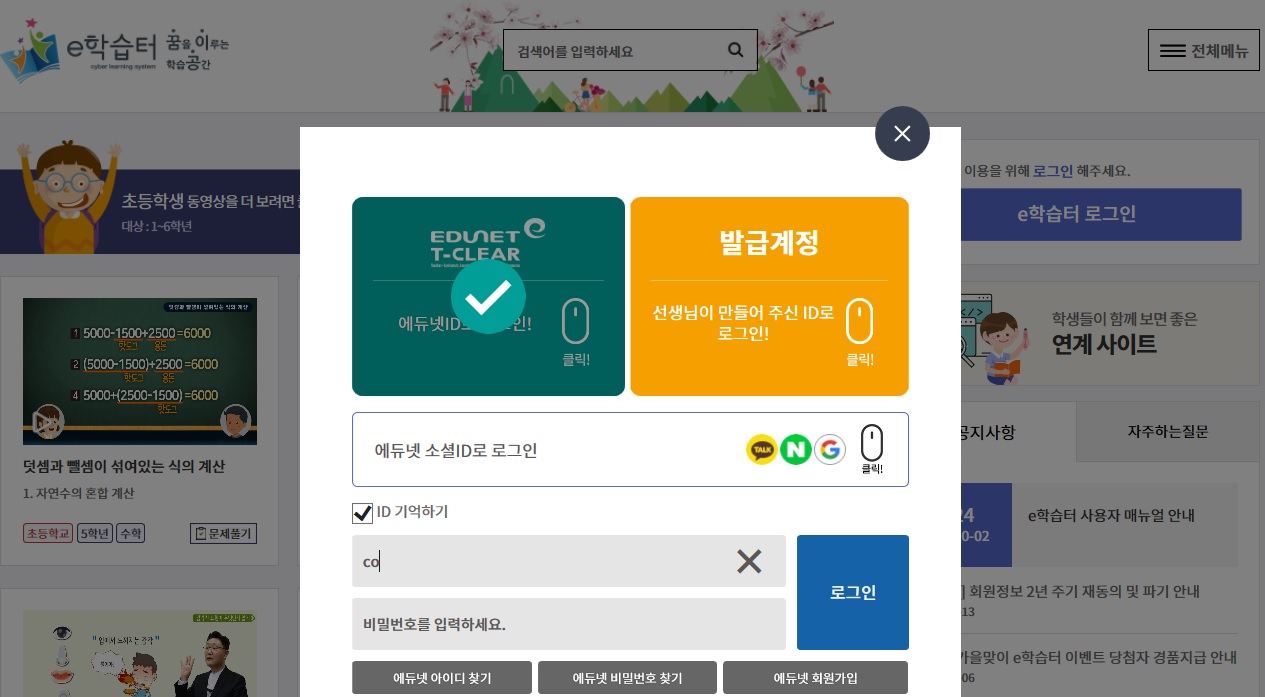Clear the ID field with X icon
Image resolution: width=1265 pixels, height=697 pixels.
pos(749,561)
